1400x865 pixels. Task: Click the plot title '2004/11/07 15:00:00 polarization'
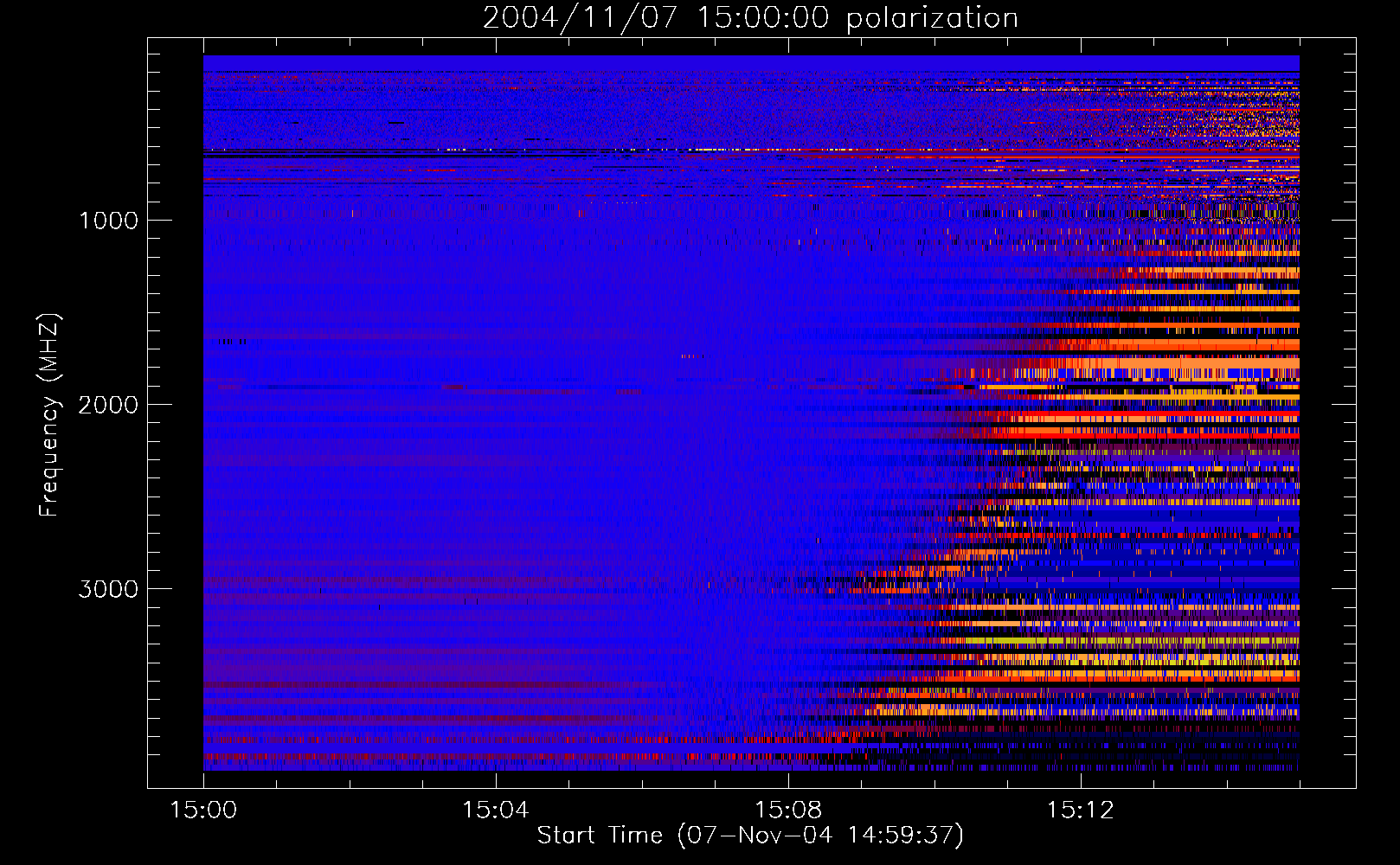tap(750, 18)
